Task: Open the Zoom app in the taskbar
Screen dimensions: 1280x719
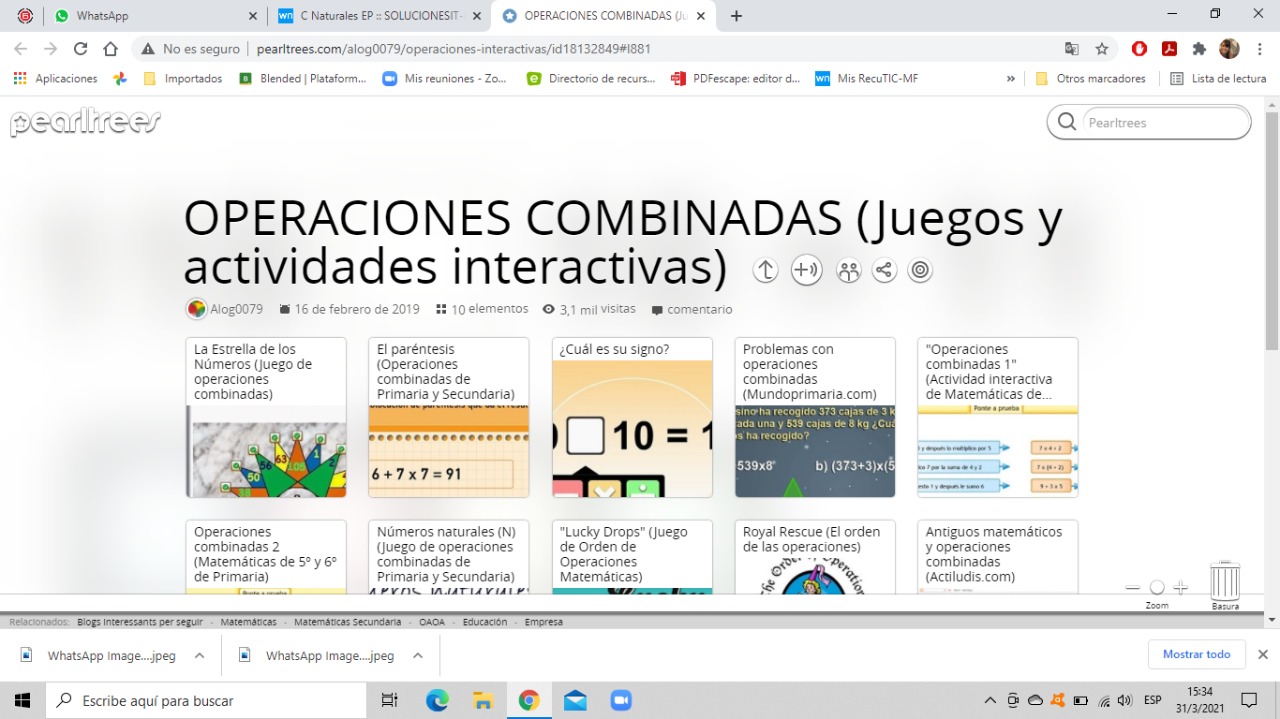Action: click(x=621, y=700)
